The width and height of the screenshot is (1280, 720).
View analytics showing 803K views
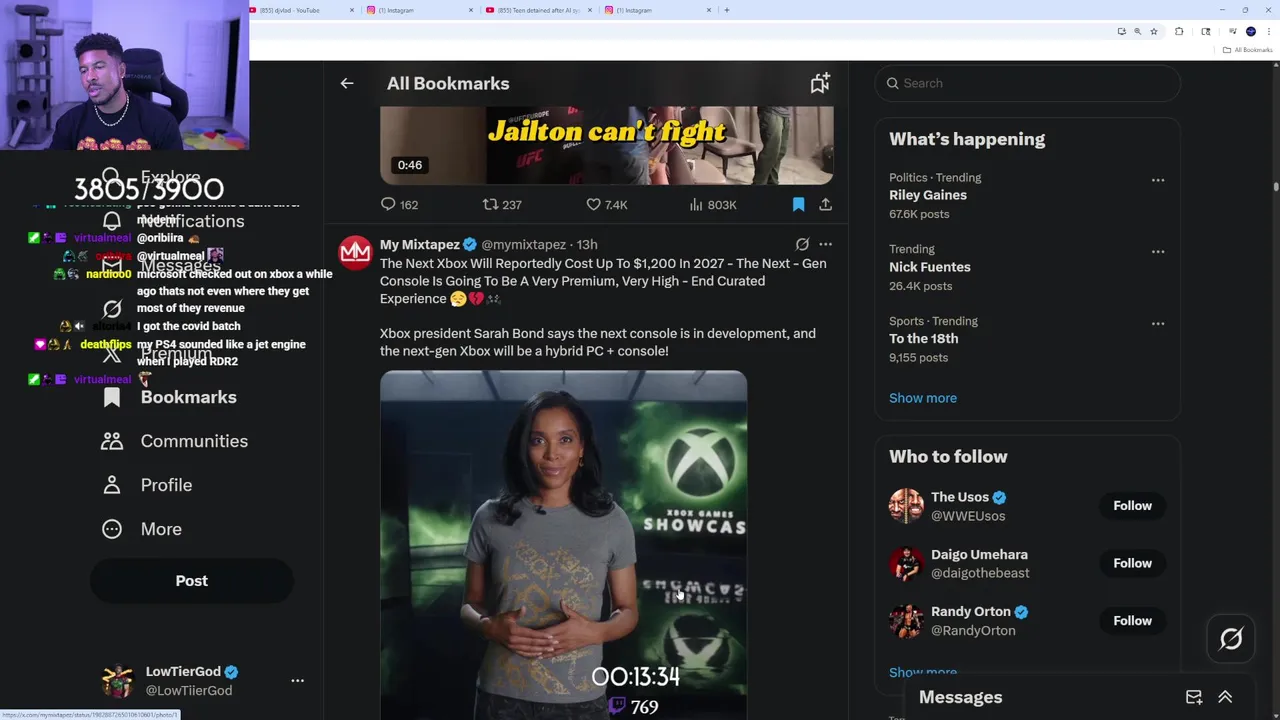[713, 204]
